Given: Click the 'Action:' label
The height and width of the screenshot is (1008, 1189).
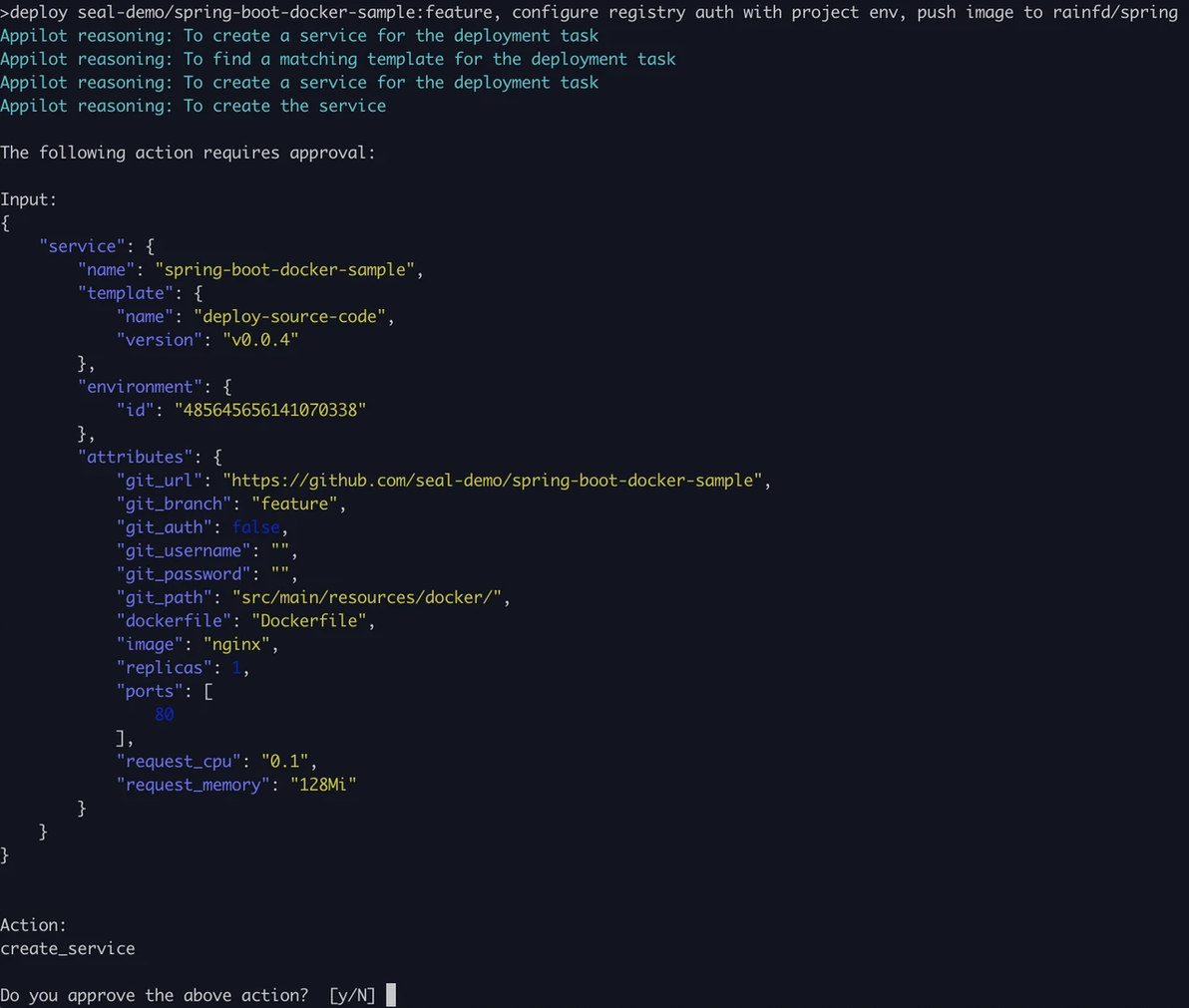Looking at the screenshot, I should [x=33, y=925].
